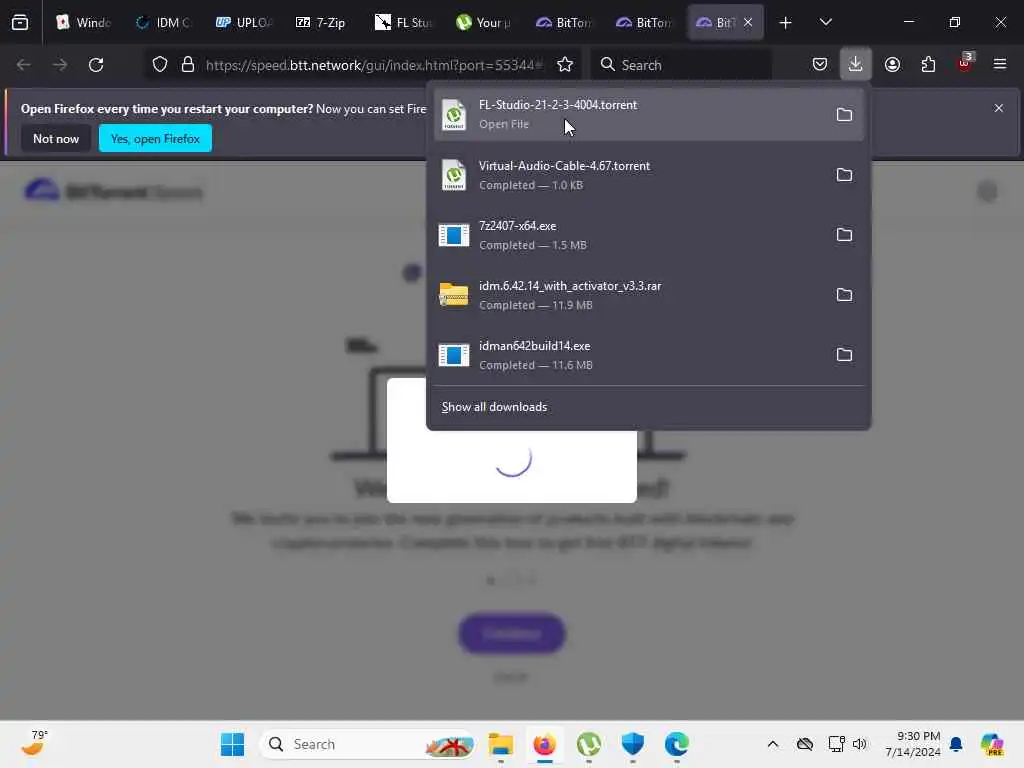Screen dimensions: 1024x768
Task: Open Microsoft Edge from the taskbar
Action: pos(677,744)
